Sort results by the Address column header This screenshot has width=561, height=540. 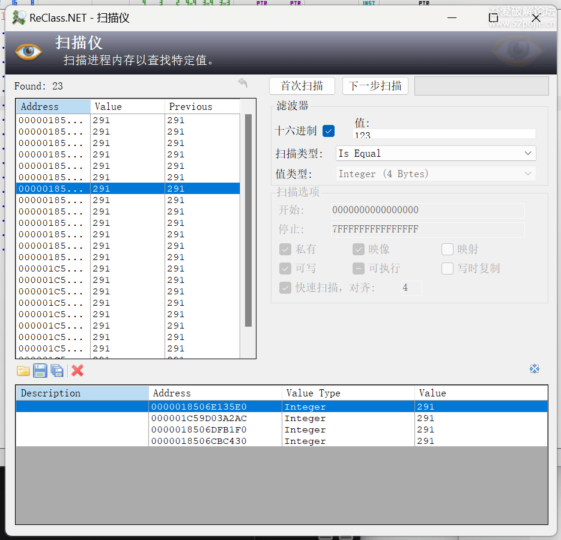click(x=53, y=107)
